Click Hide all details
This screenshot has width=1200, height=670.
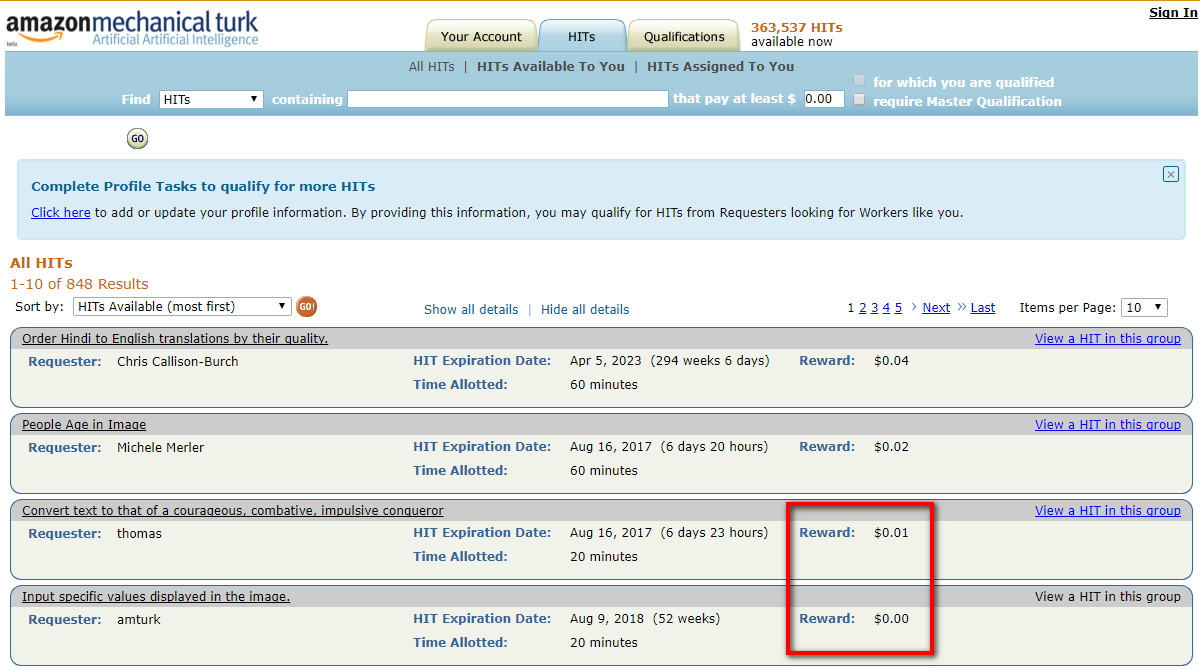coord(585,309)
